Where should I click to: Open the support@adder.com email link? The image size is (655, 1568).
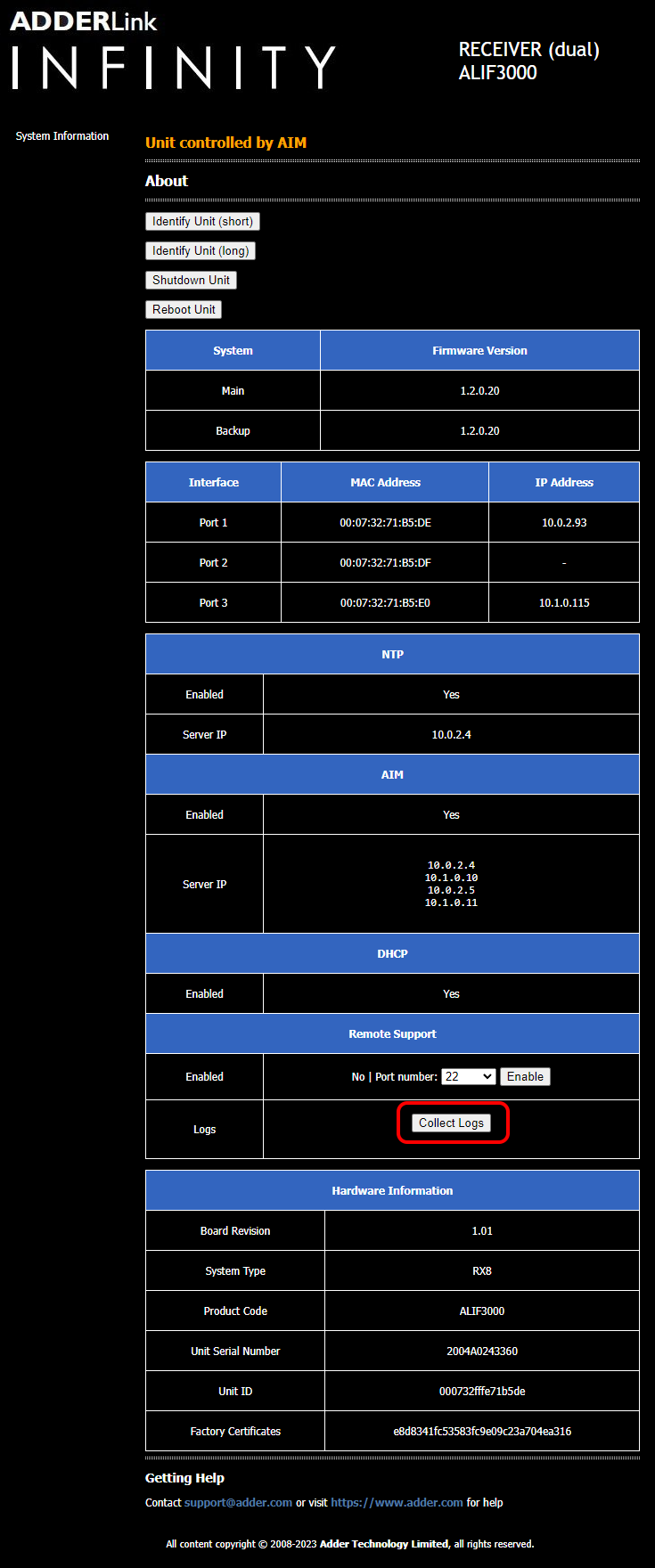pyautogui.click(x=238, y=1502)
